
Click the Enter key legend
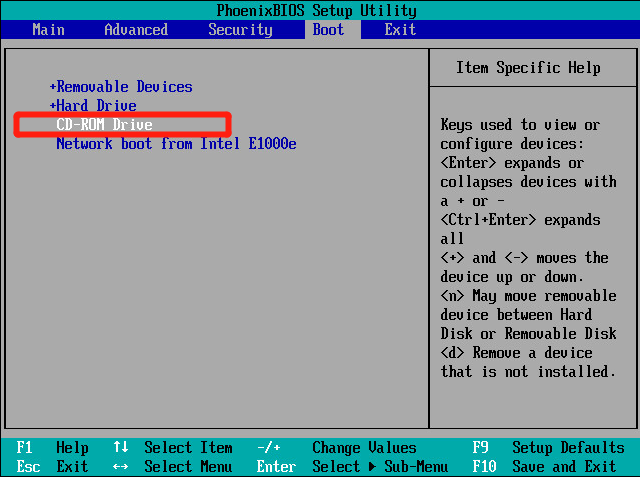[x=276, y=466]
